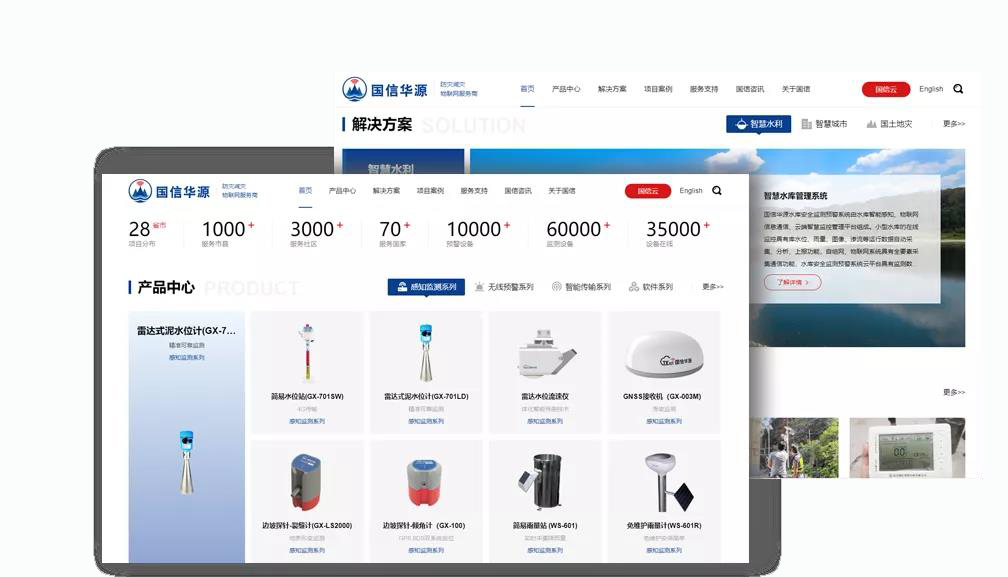Select the 感知监测系列 product tab
The image size is (1008, 577).
(x=426, y=287)
